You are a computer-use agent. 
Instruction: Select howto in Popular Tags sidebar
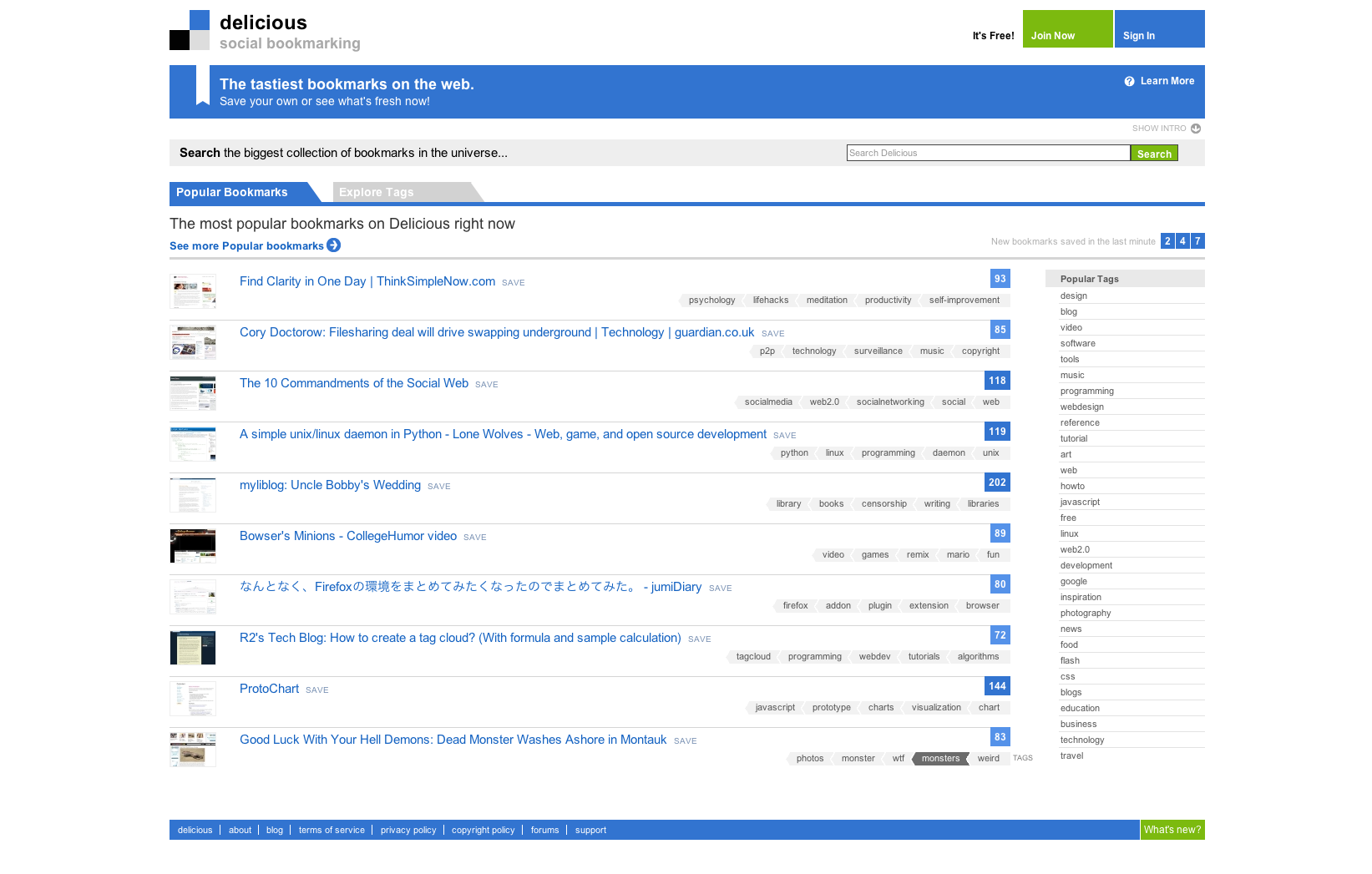1072,487
